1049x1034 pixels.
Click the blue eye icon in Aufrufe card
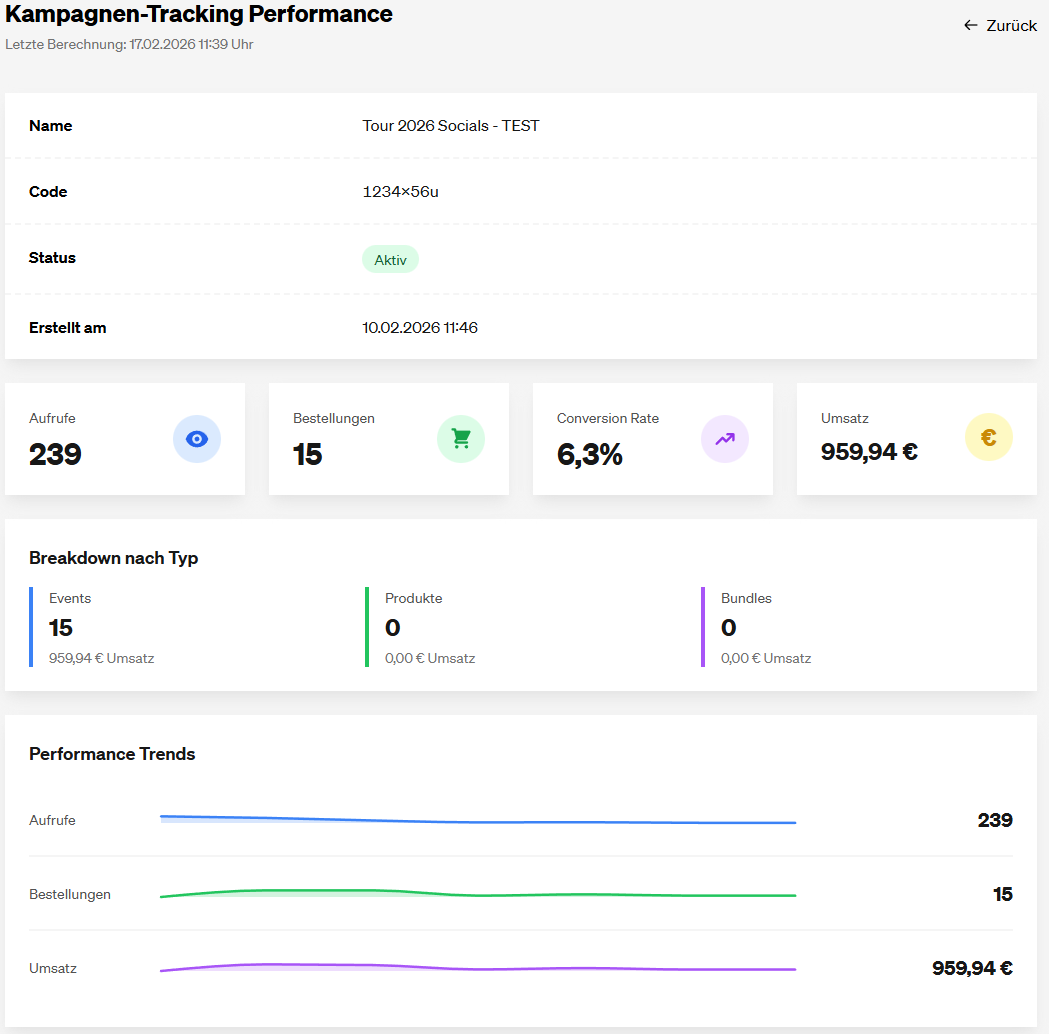tap(197, 439)
